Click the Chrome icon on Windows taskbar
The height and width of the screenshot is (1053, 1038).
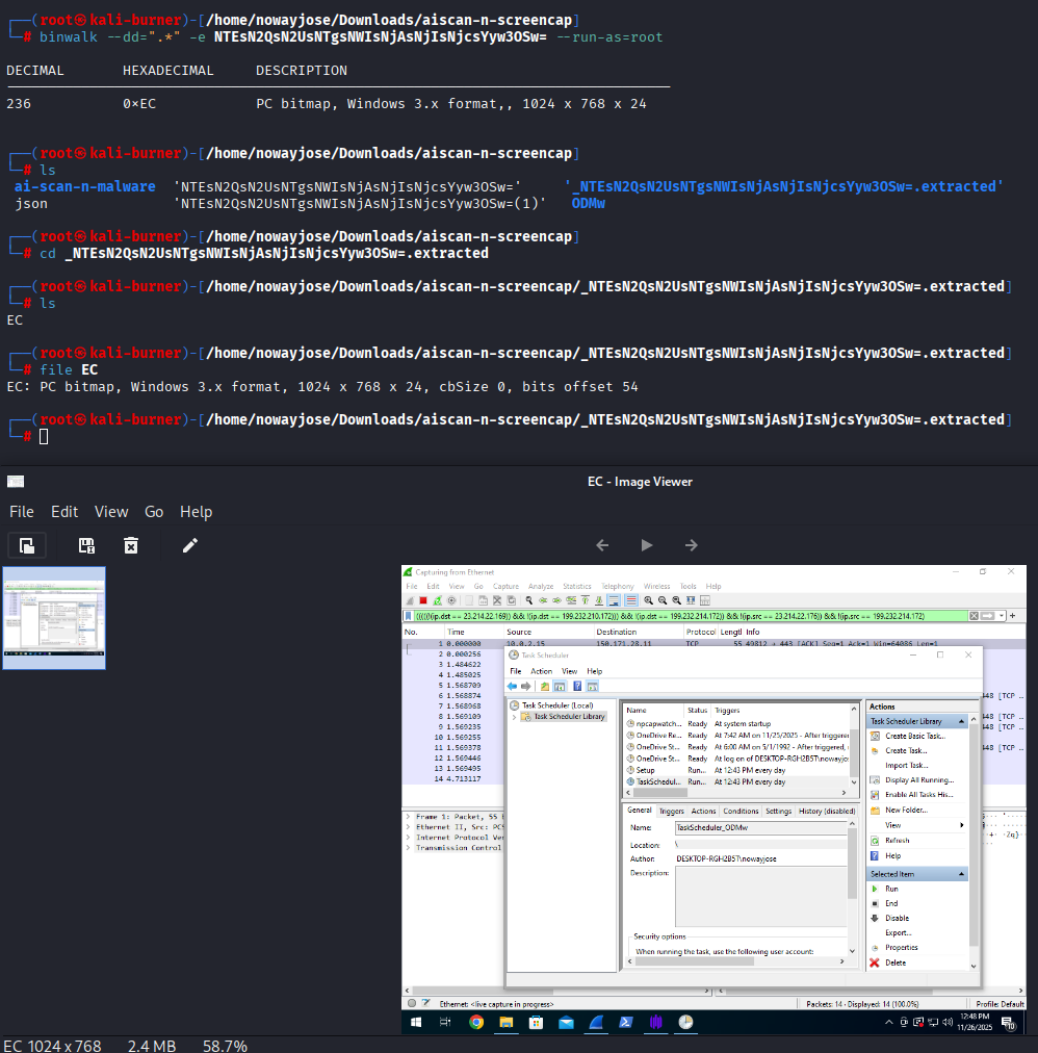[x=476, y=1022]
